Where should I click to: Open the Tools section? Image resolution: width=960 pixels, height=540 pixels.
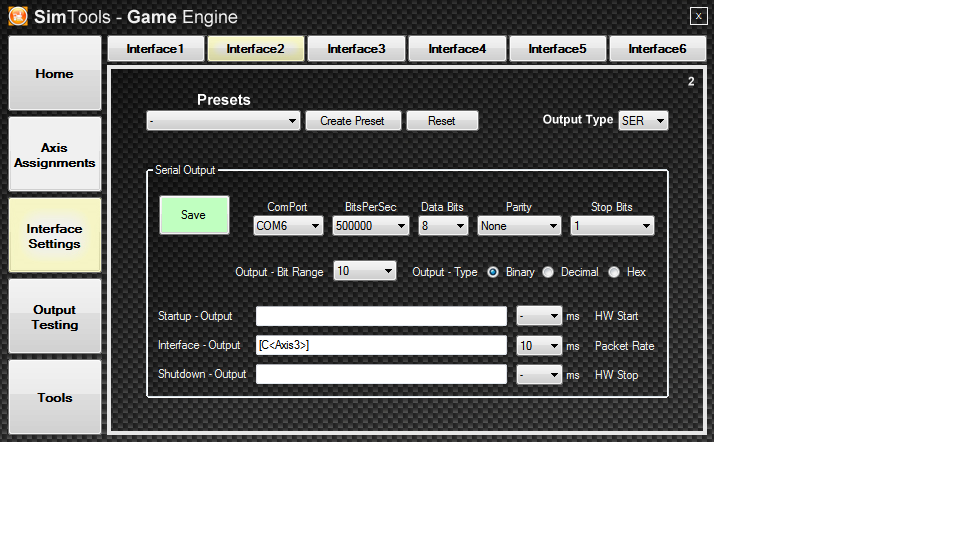point(54,397)
